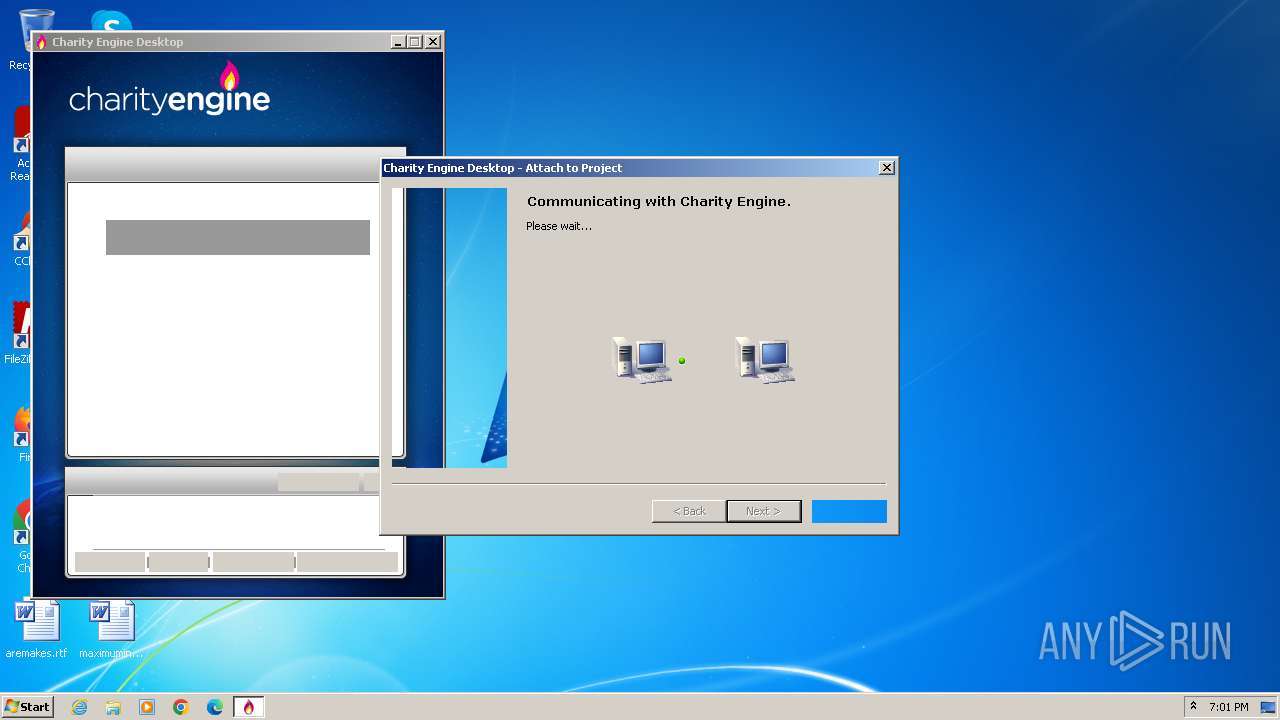This screenshot has width=1280, height=720.
Task: Click the taskbar clock showing 7:01 PM
Action: click(x=1229, y=707)
